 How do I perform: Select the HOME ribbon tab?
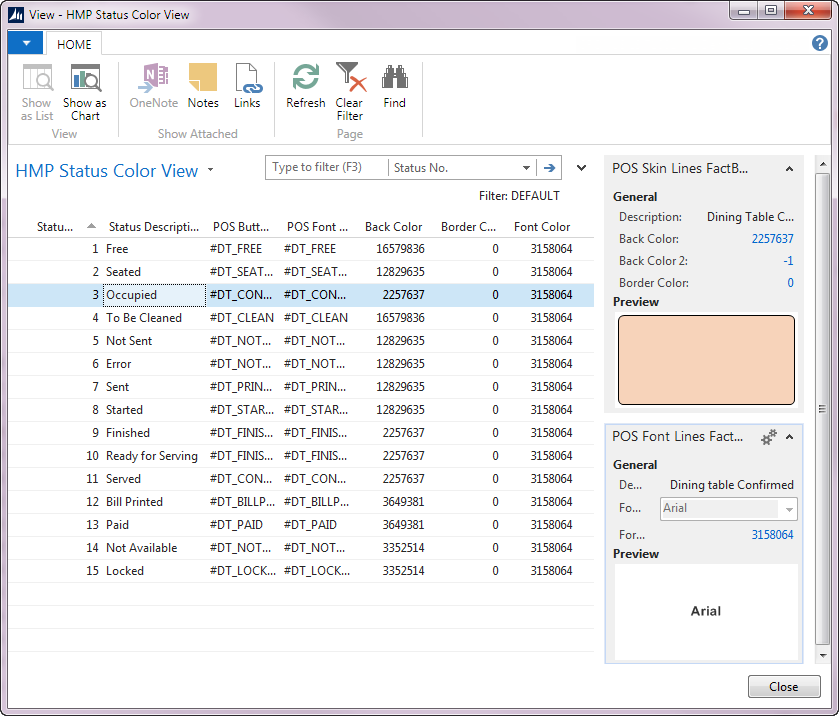pyautogui.click(x=74, y=44)
